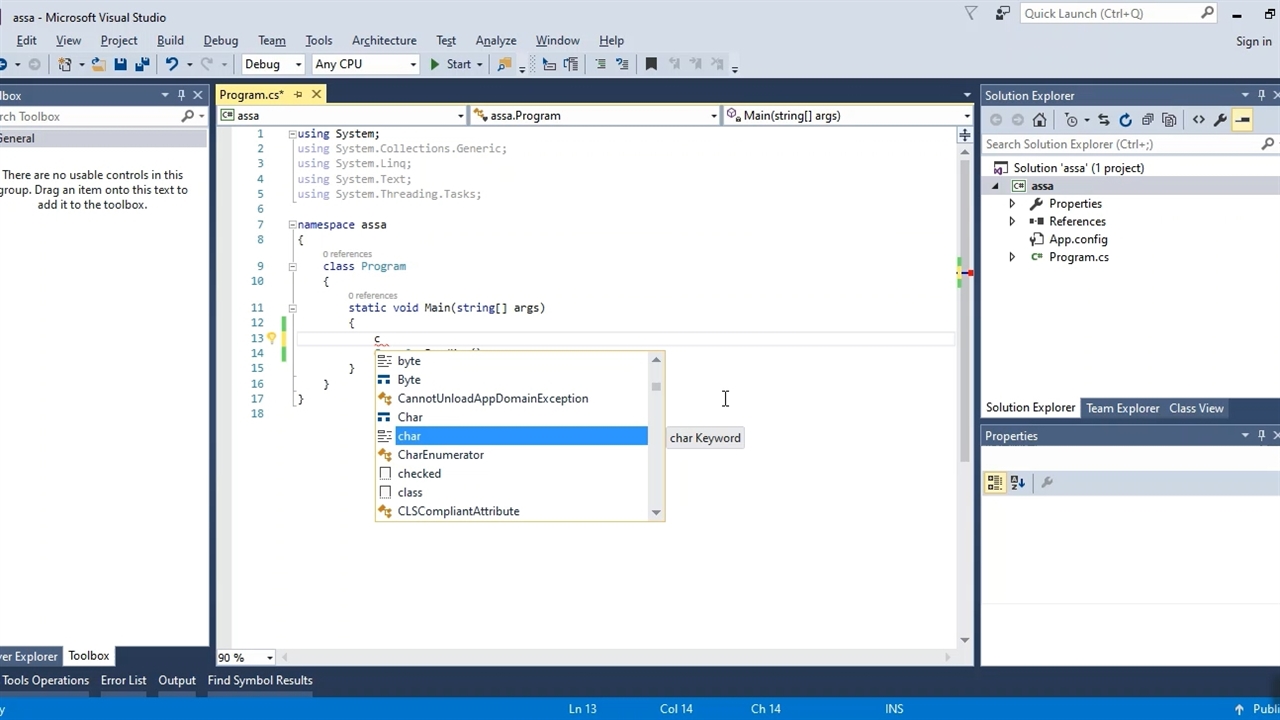The height and width of the screenshot is (720, 1280).
Task: Click the View Code icon in Solution Explorer
Action: point(1198,120)
